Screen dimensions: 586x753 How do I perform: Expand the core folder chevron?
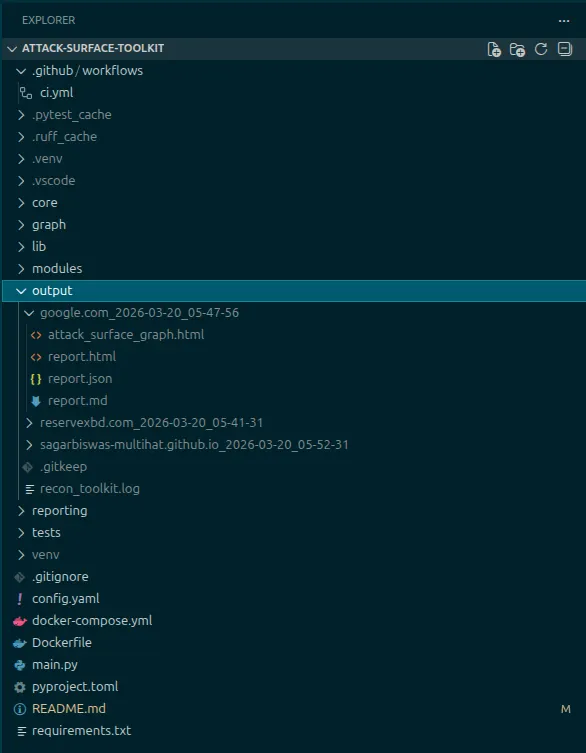pos(21,203)
